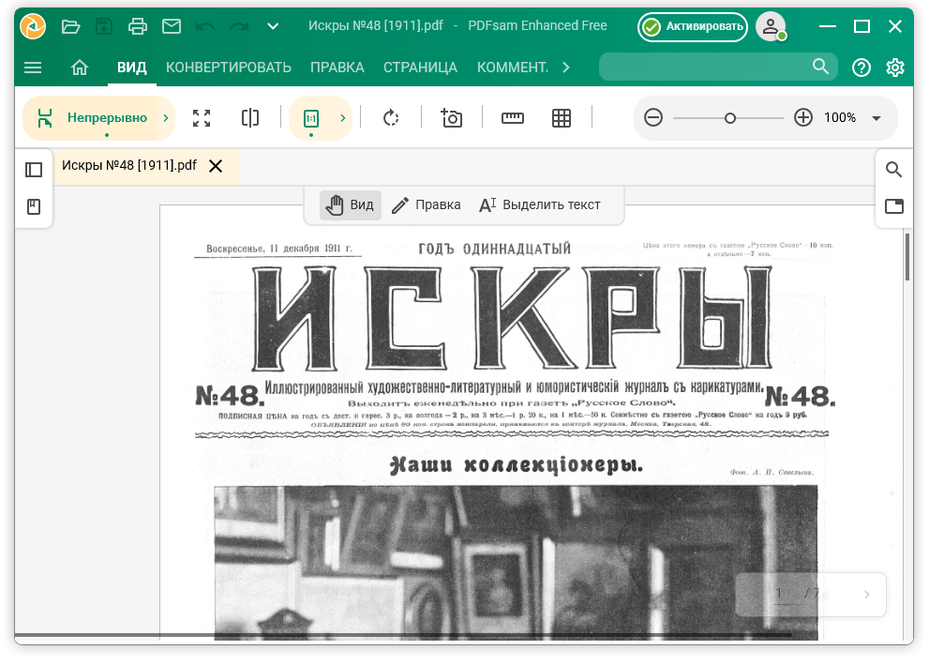Expand the Непрерывно mode options arrow

point(166,118)
